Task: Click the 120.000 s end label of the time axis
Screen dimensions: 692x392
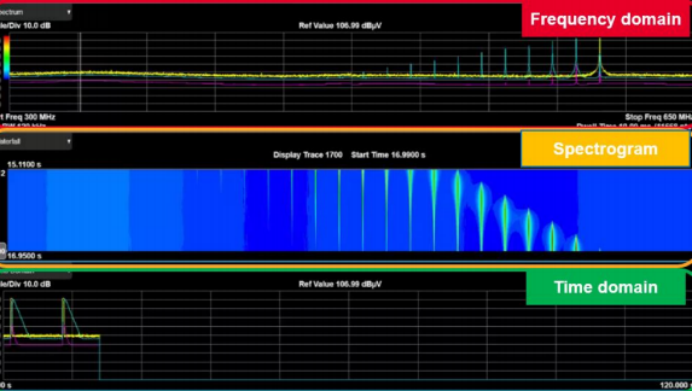Action: tap(676, 385)
